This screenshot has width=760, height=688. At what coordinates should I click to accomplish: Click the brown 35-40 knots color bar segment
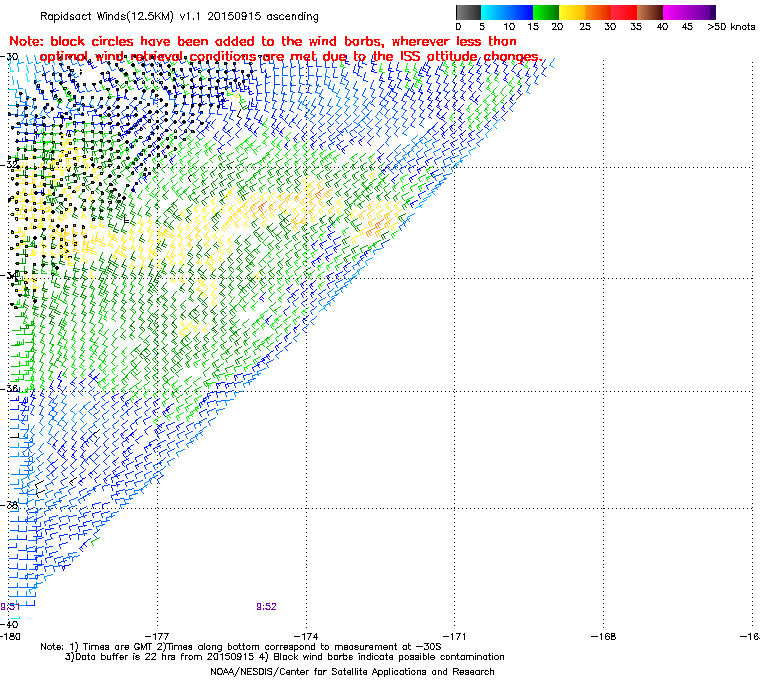tap(650, 12)
